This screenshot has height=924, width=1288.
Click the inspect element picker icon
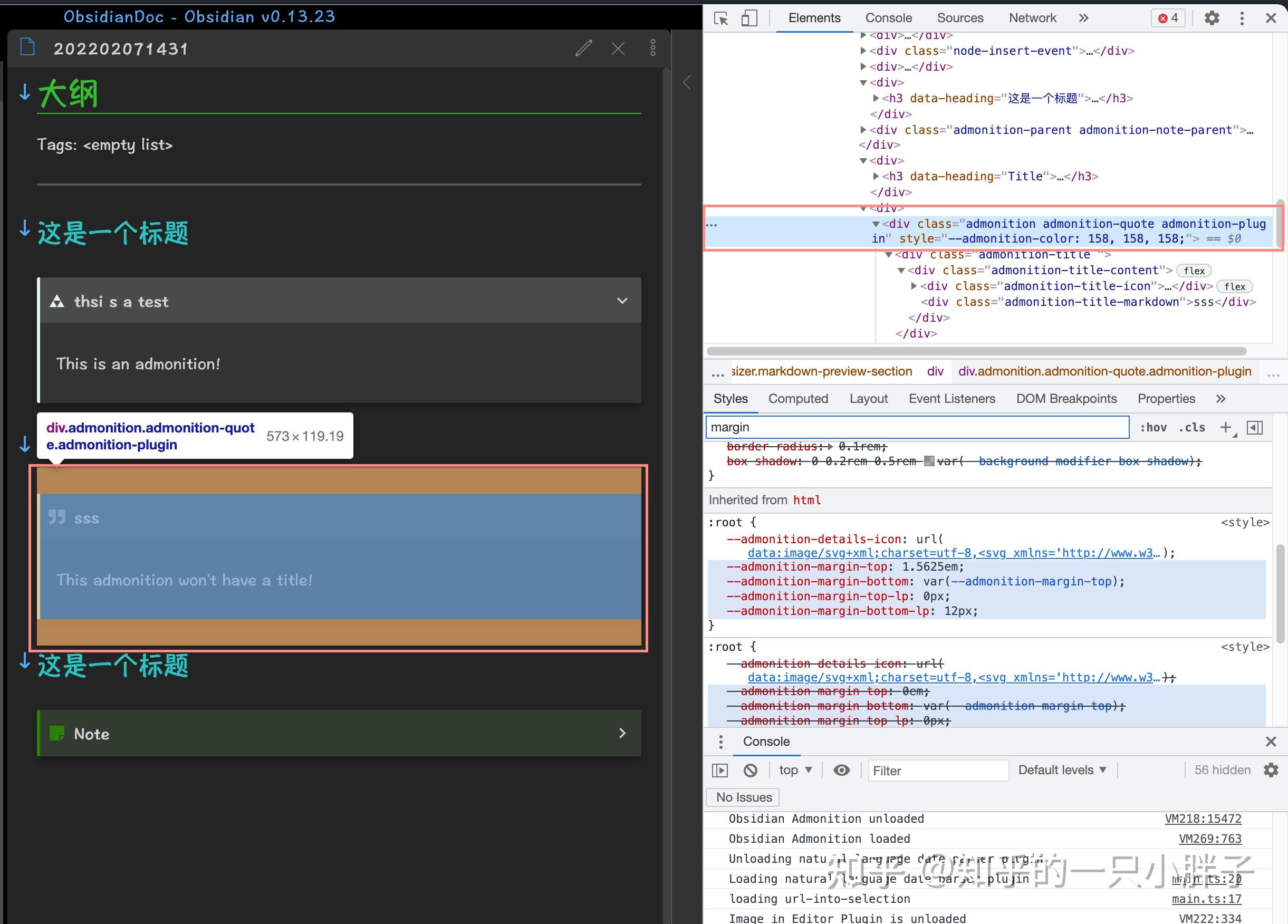721,19
